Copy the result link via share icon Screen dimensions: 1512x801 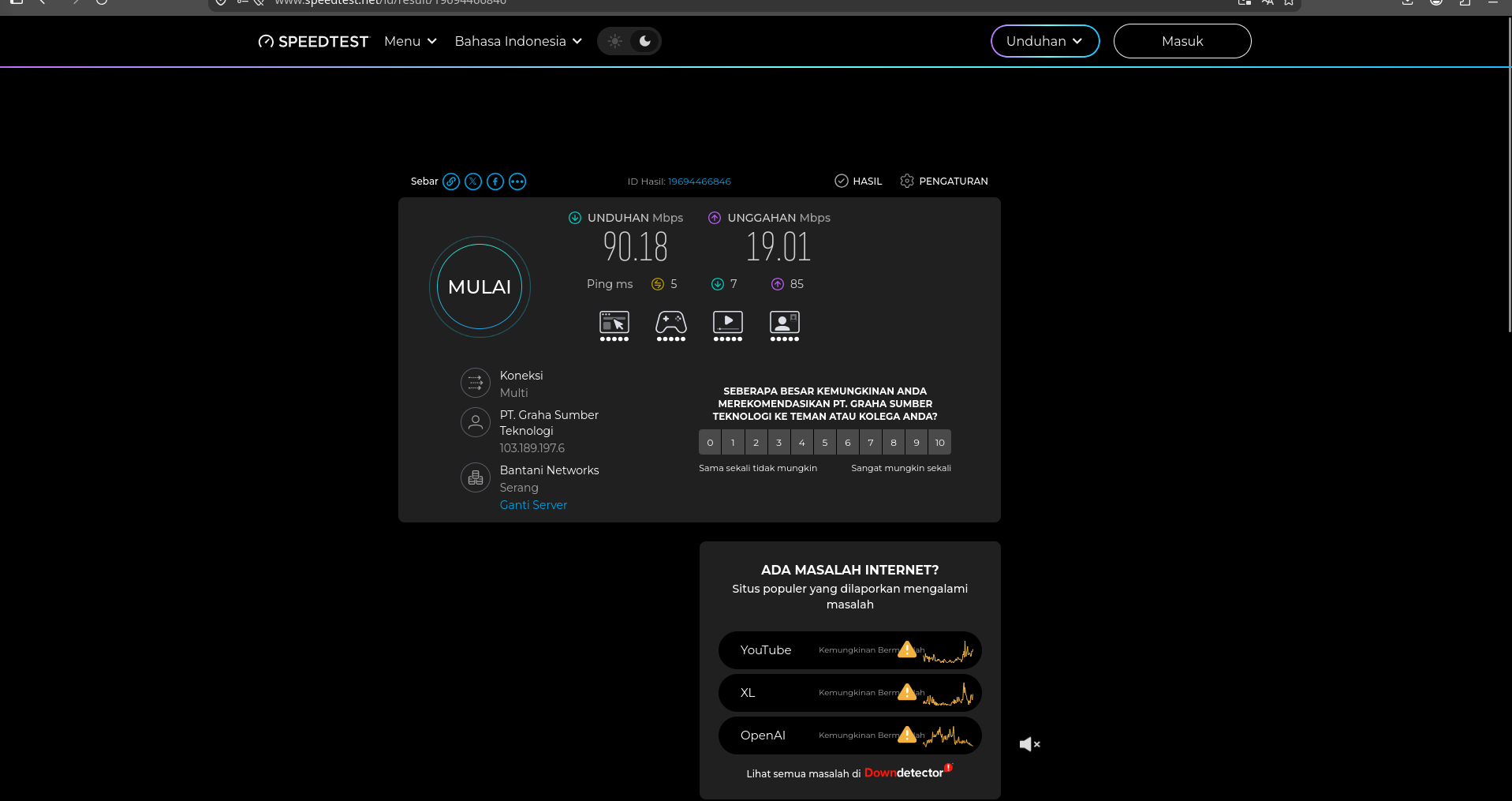tap(451, 182)
